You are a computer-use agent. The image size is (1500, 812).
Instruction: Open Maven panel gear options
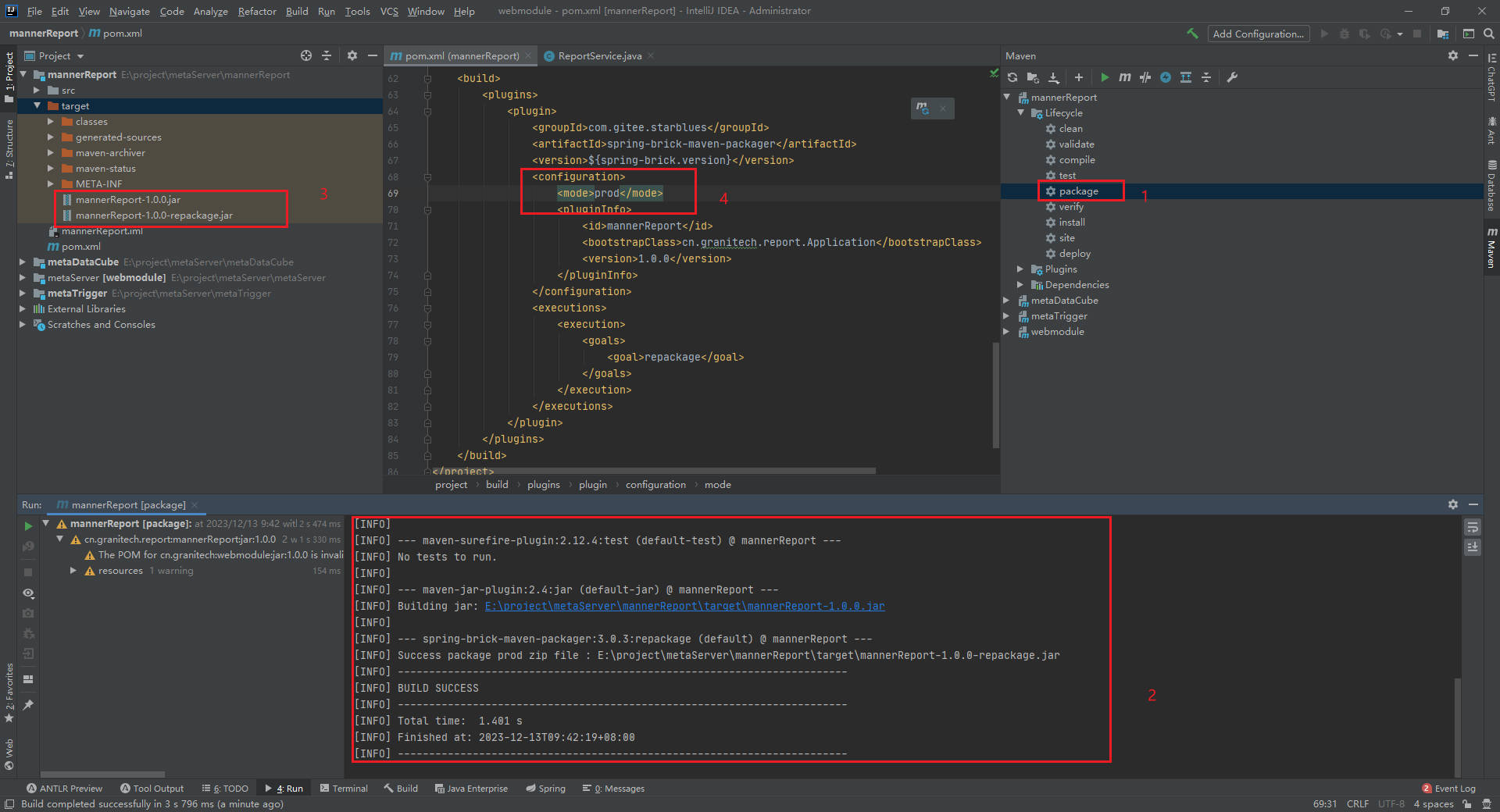1453,55
